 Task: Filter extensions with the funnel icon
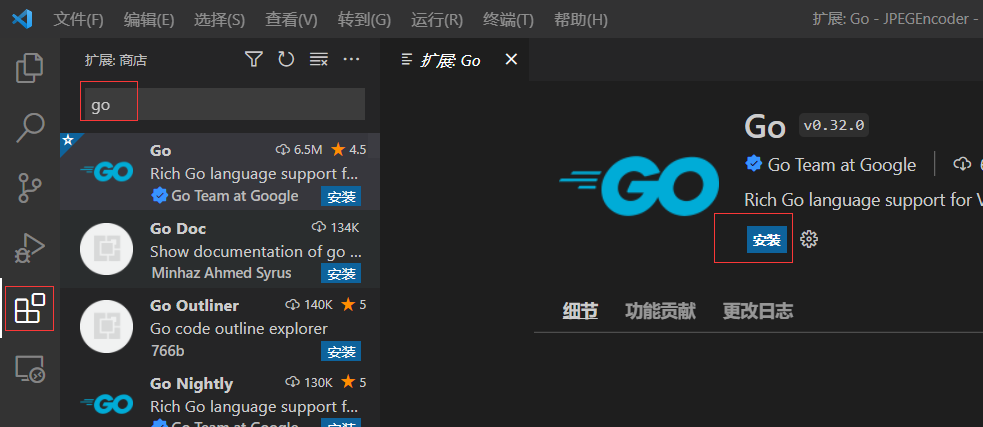253,60
